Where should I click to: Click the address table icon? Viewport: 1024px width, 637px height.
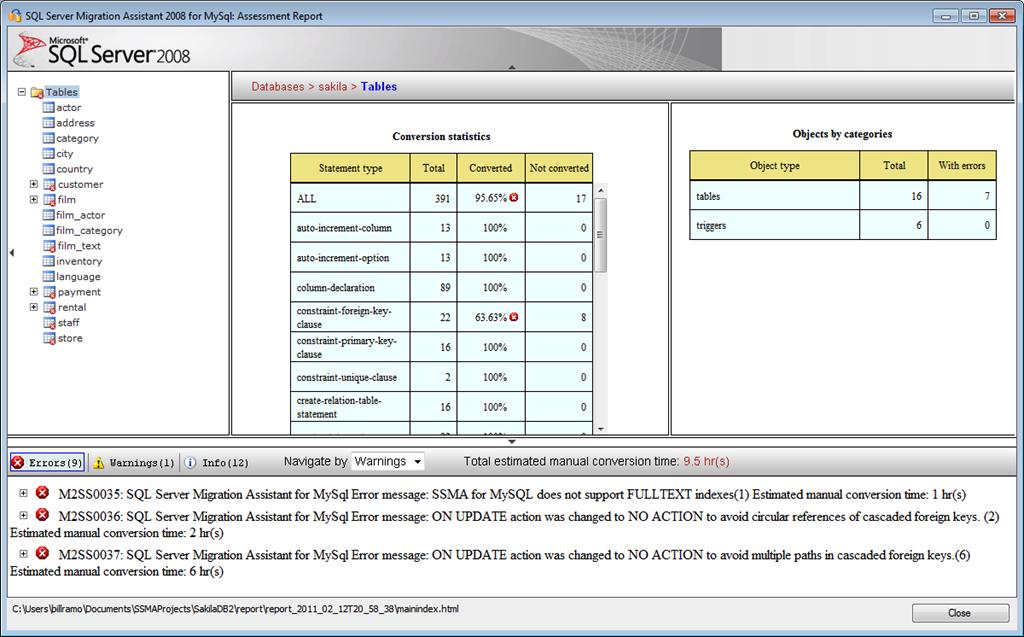pyautogui.click(x=48, y=122)
